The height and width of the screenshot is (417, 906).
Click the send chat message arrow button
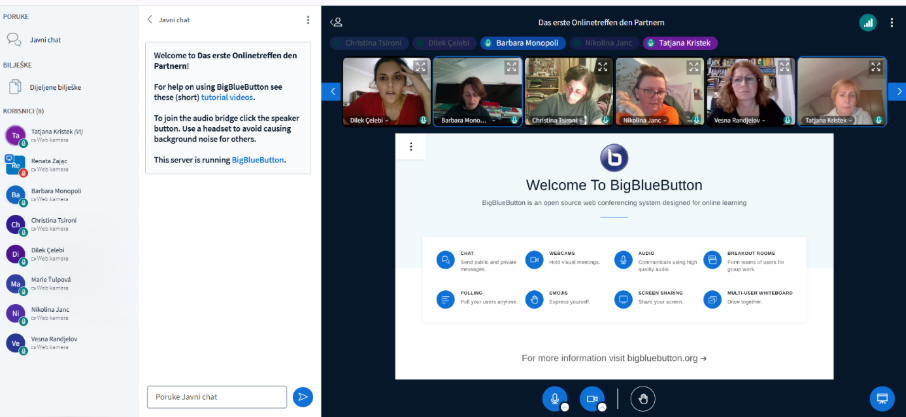[303, 397]
